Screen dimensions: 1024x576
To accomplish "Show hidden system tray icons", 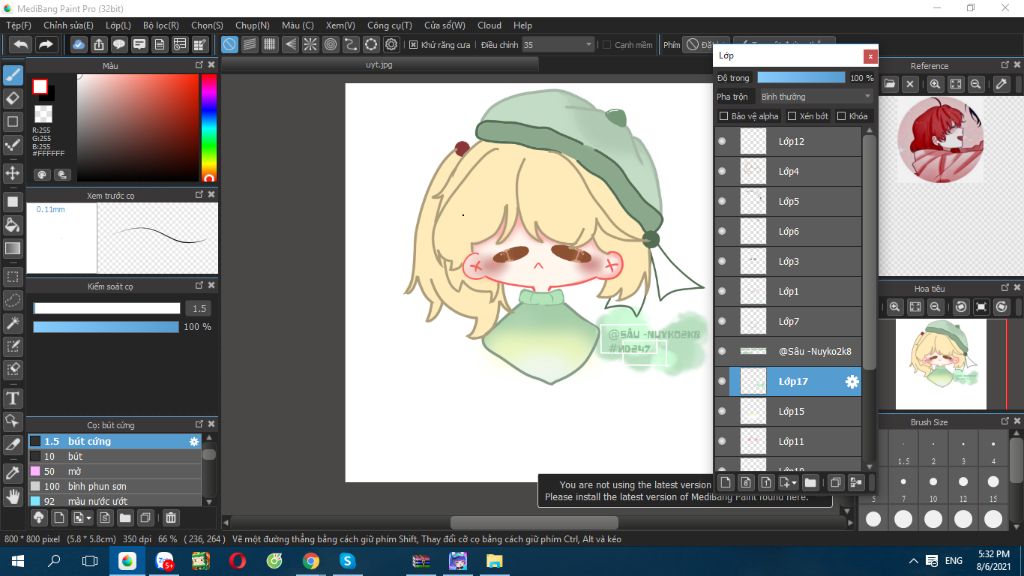I will [x=913, y=561].
